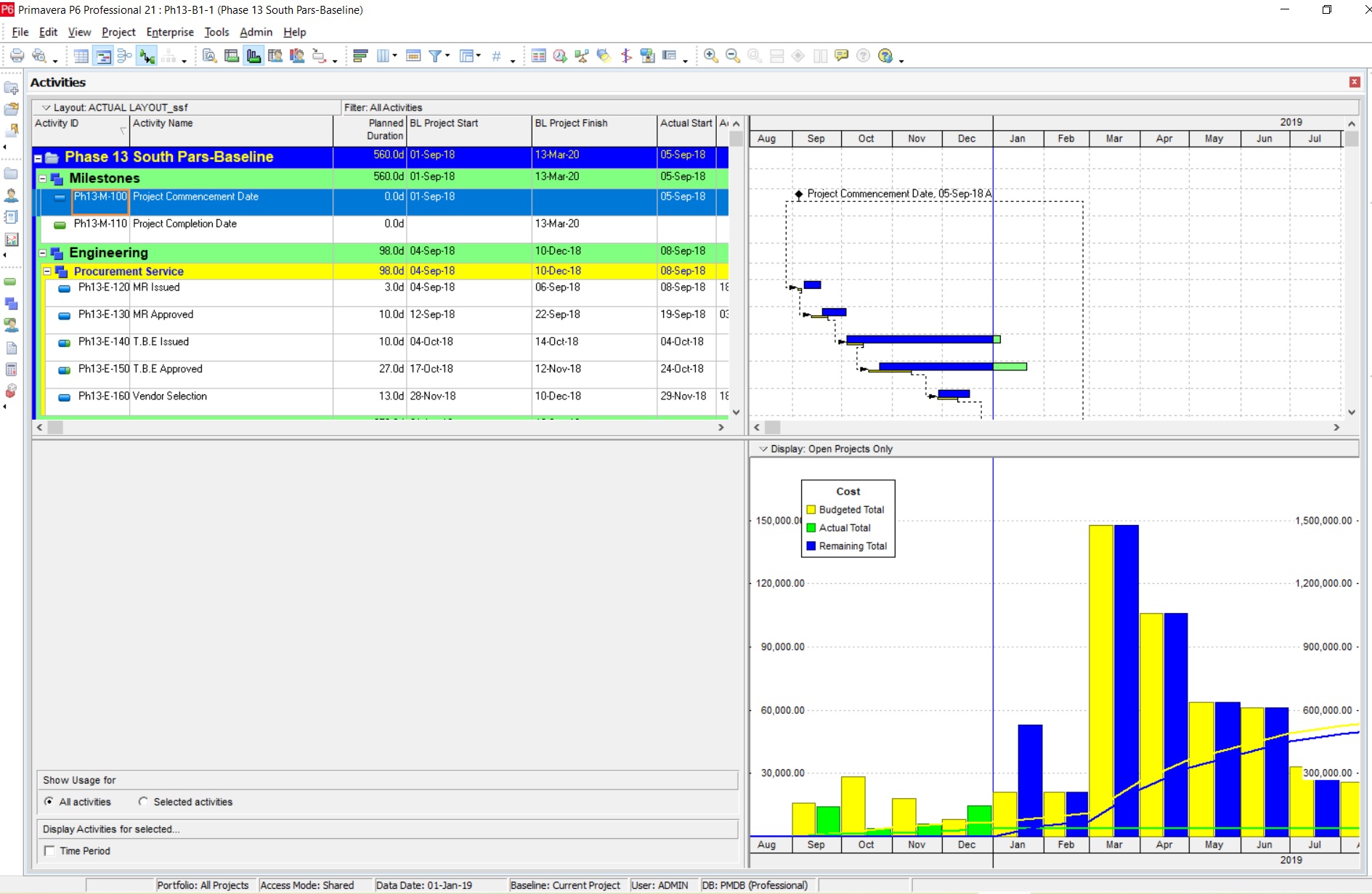Screen dimensions: 1372x894
Task: Open the Help globe icon
Action: 885,56
